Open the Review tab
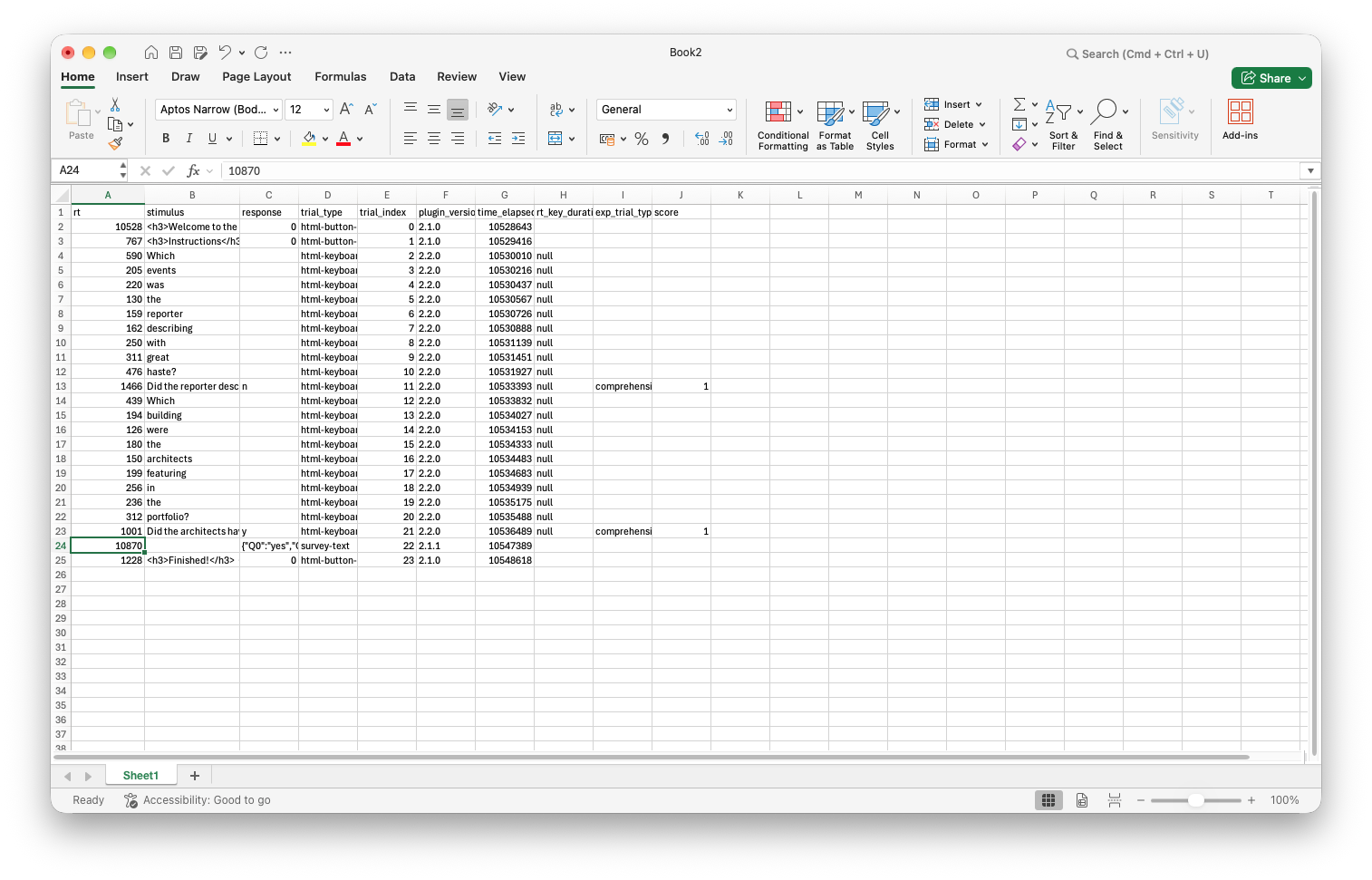Image resolution: width=1372 pixels, height=880 pixels. [x=457, y=77]
